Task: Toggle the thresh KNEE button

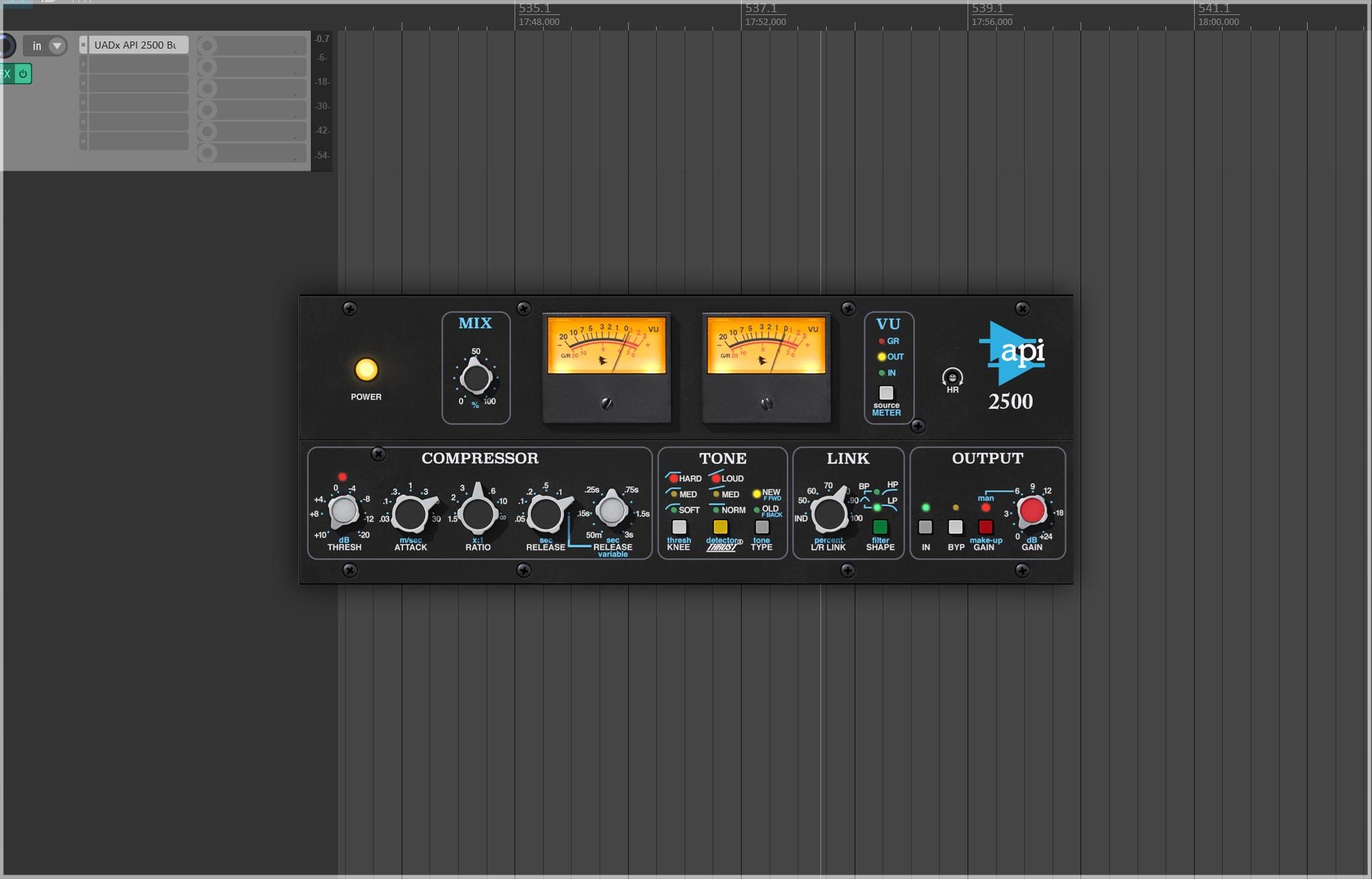Action: click(x=679, y=527)
